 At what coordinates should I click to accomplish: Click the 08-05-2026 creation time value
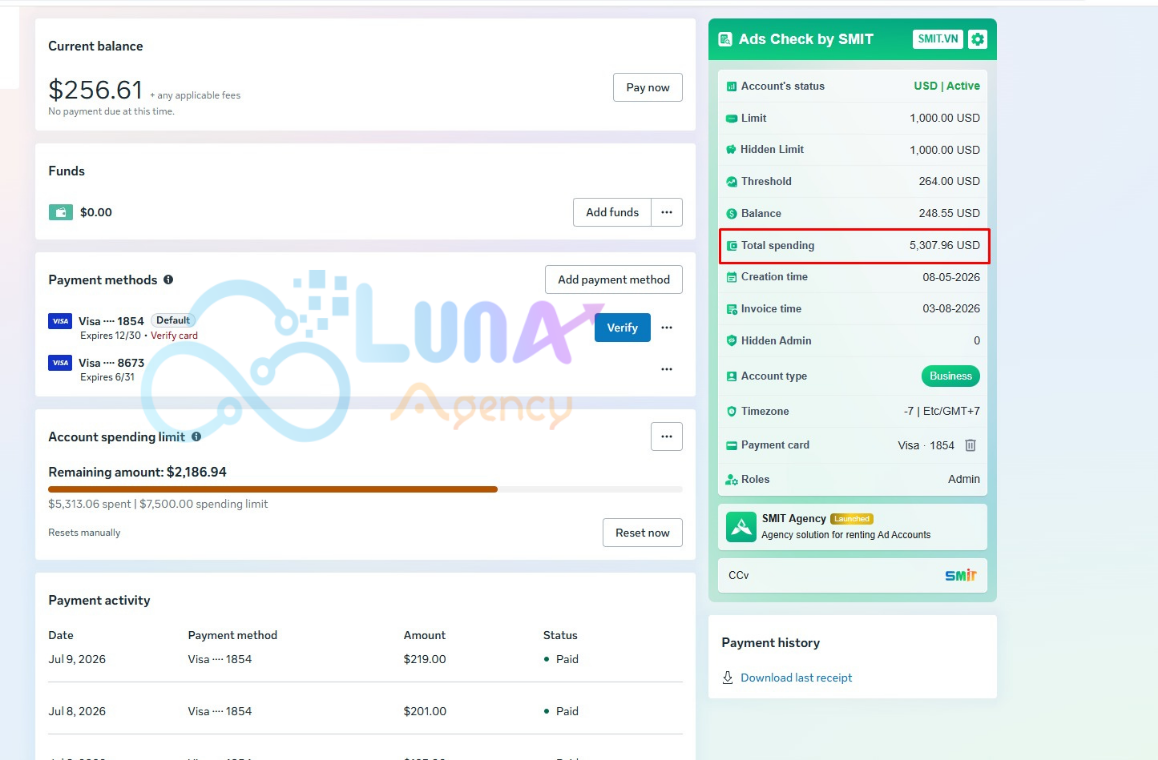pos(951,277)
